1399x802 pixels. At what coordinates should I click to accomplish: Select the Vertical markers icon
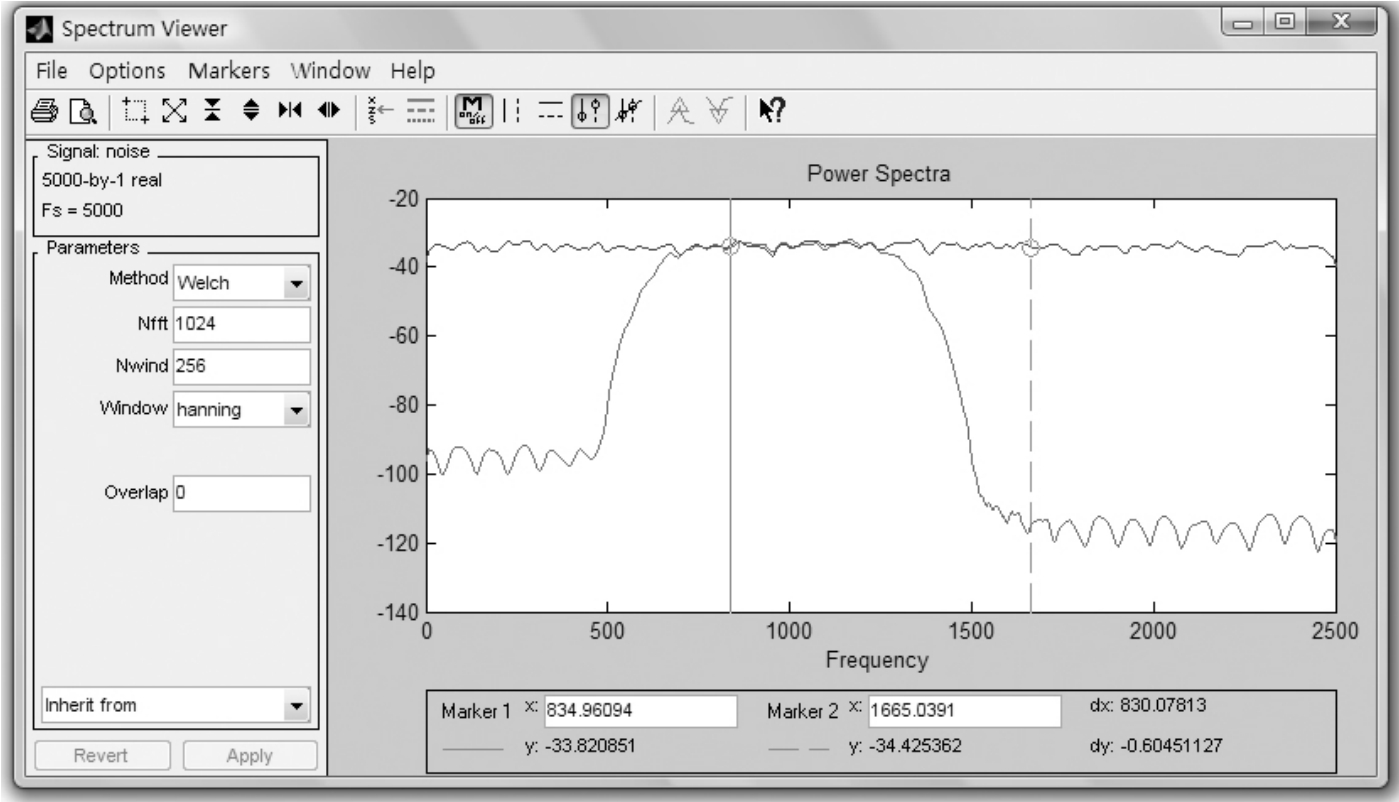point(512,109)
